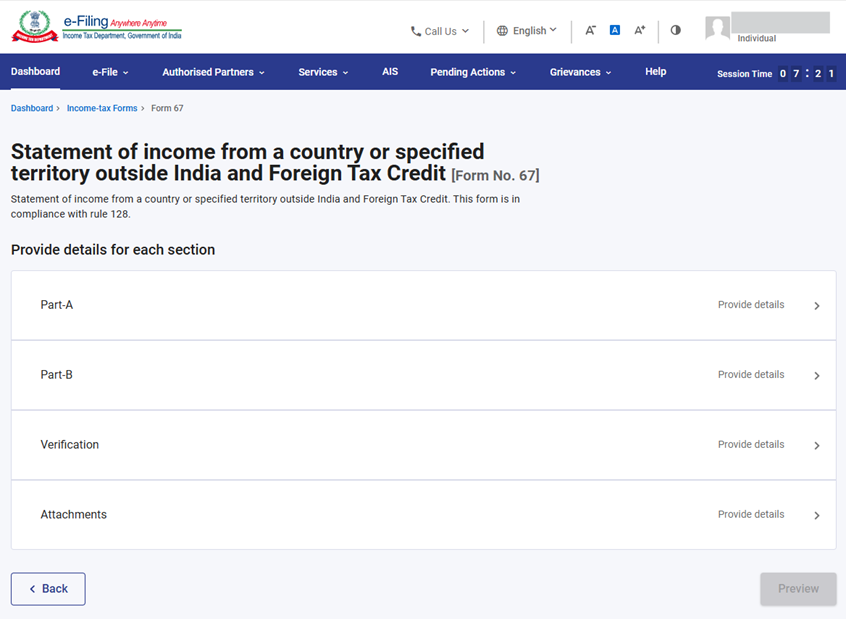This screenshot has height=619, width=846.
Task: Open the Grievances menu
Action: [580, 72]
